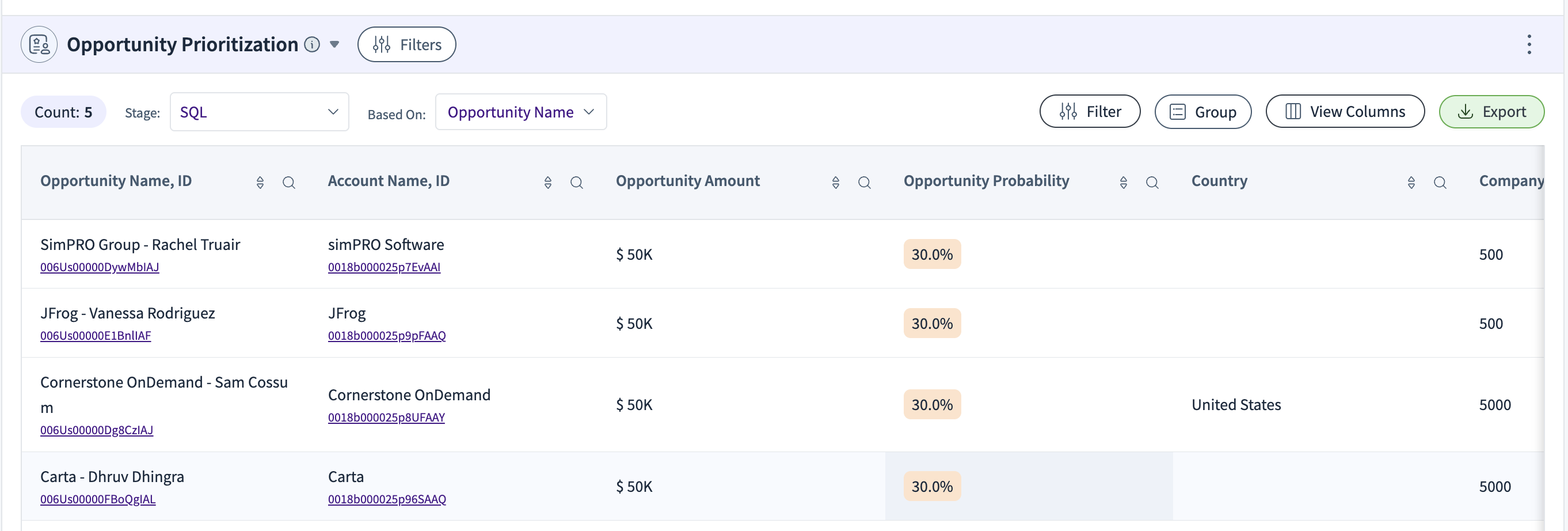Click the Opportunity Prioritization info icon

pyautogui.click(x=311, y=44)
